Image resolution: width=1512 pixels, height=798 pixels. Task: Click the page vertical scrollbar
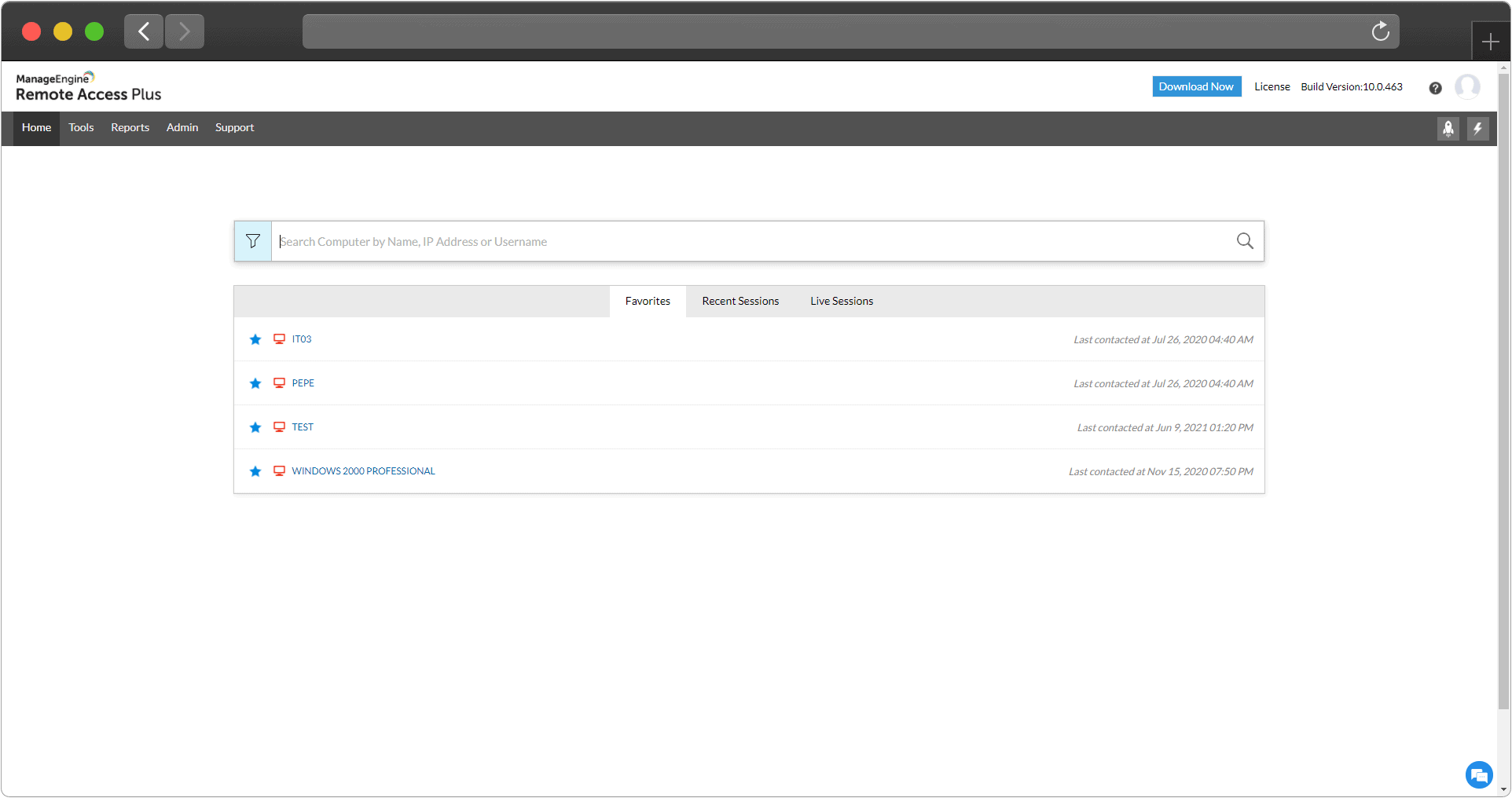1503,393
